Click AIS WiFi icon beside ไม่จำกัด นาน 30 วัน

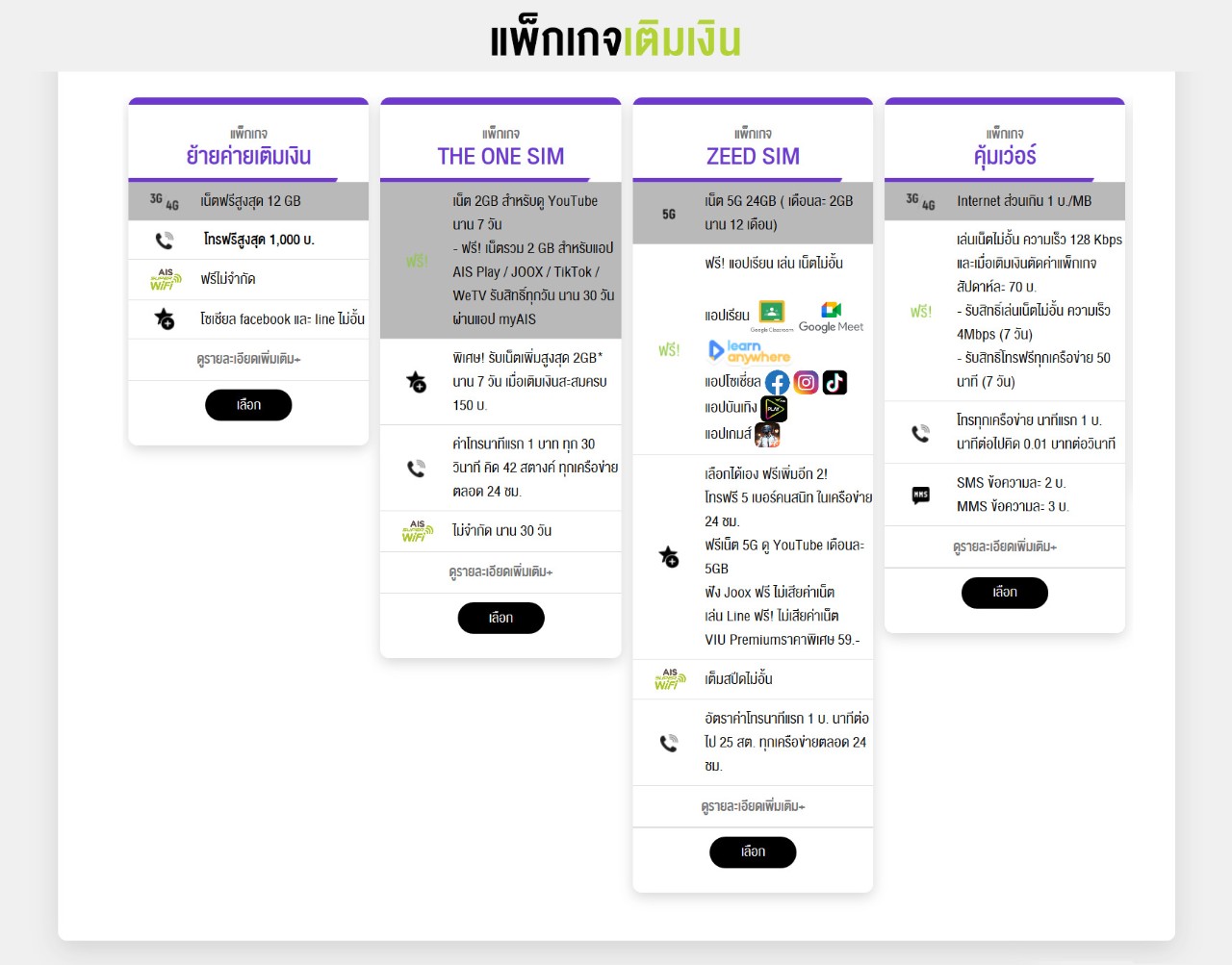click(x=418, y=531)
